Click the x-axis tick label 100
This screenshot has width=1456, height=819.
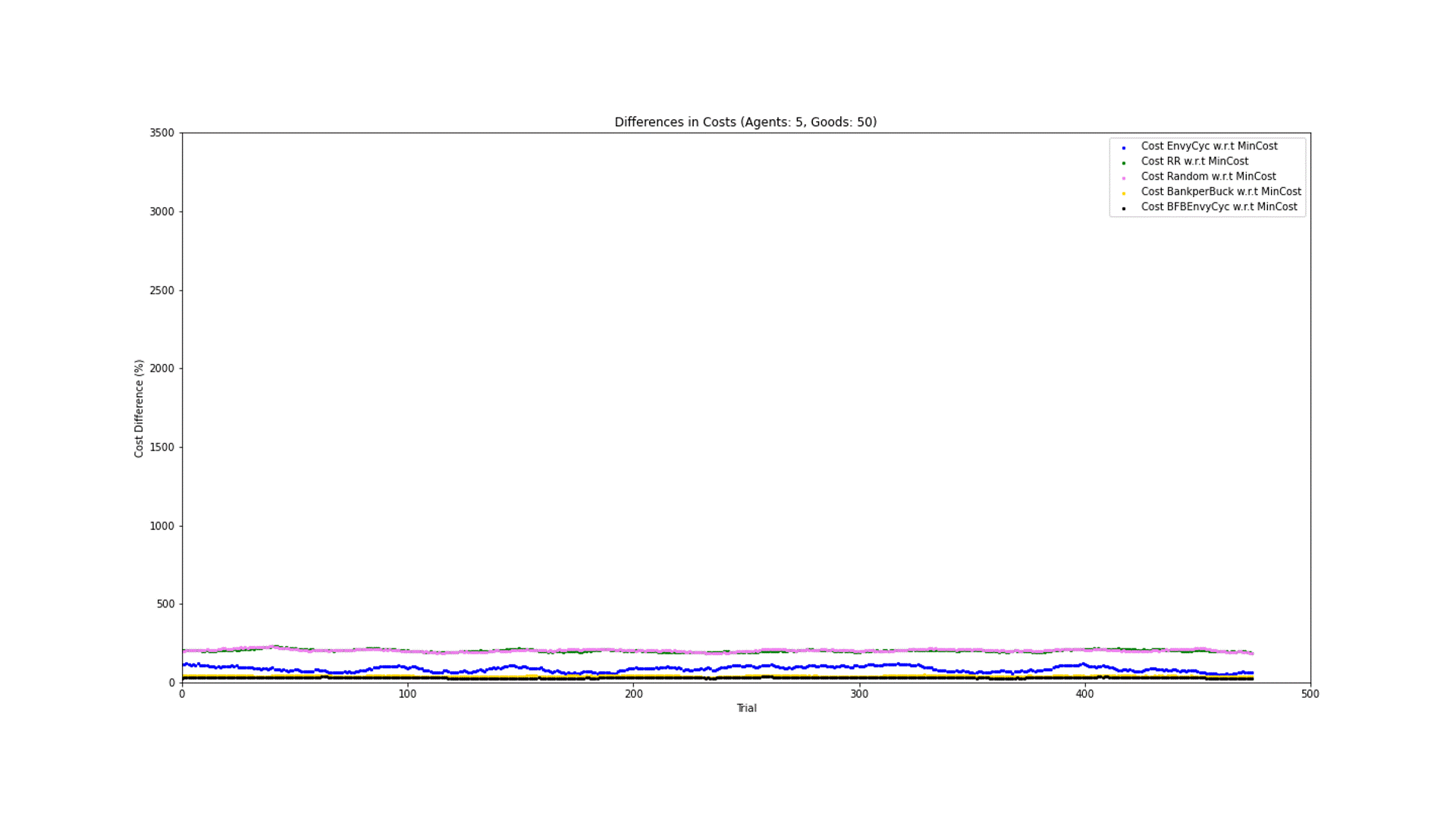(407, 694)
